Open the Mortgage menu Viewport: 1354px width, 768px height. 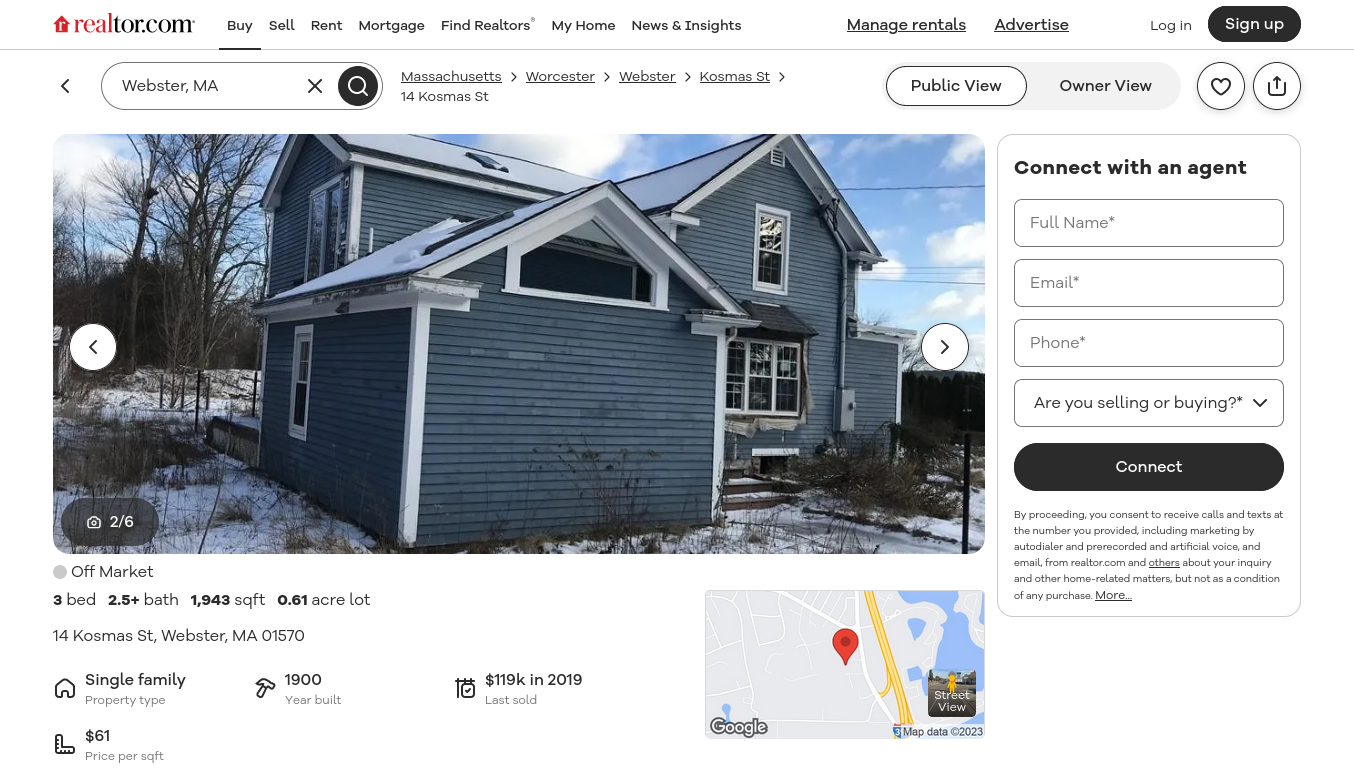pos(392,25)
